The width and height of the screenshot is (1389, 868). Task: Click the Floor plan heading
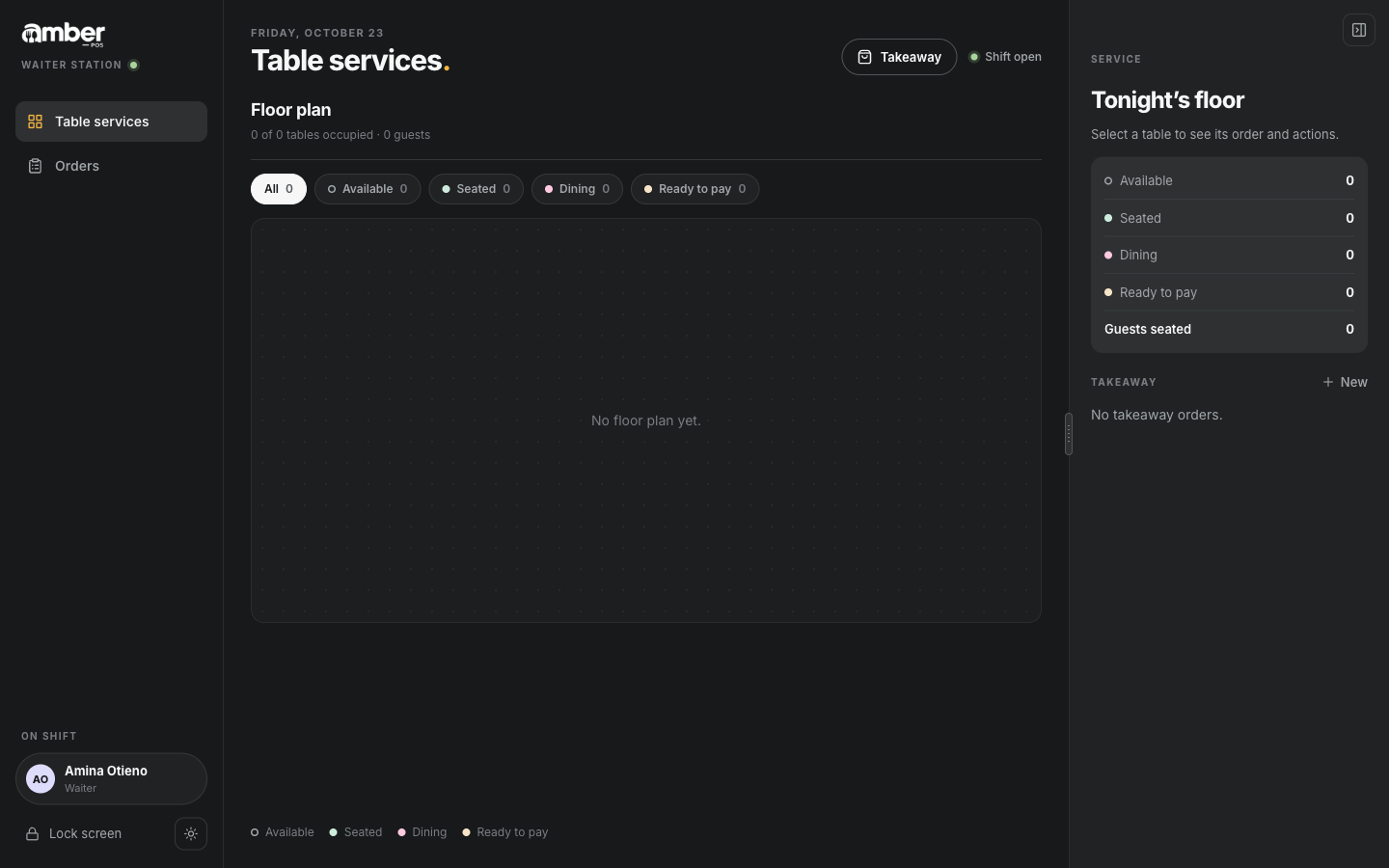click(x=291, y=110)
